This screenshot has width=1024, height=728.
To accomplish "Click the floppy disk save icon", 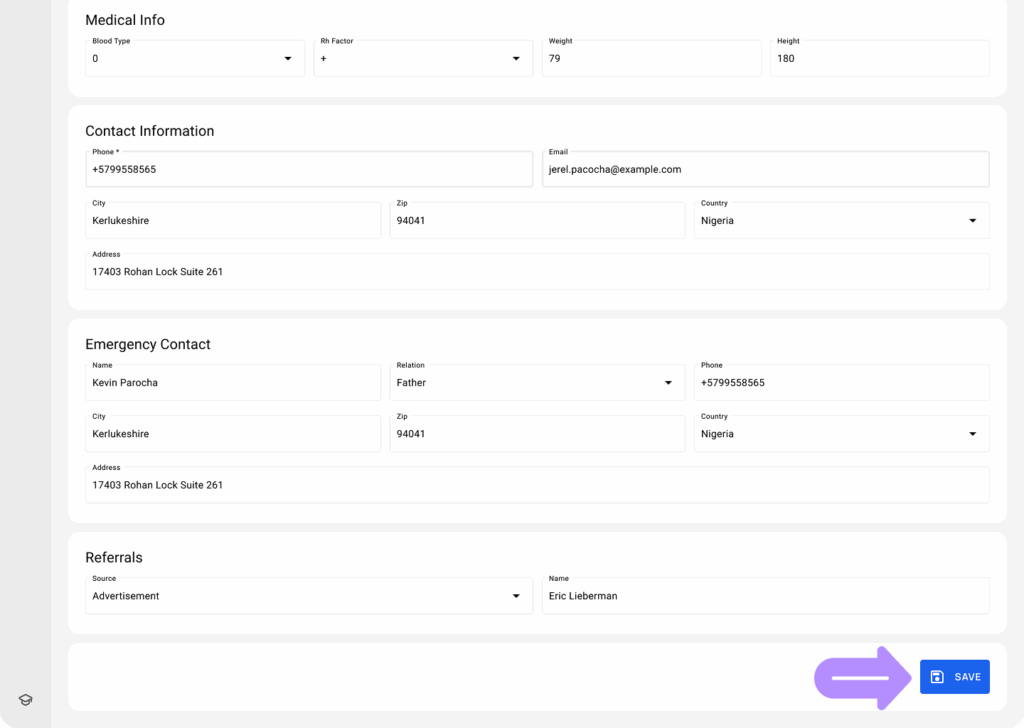I will pyautogui.click(x=935, y=676).
